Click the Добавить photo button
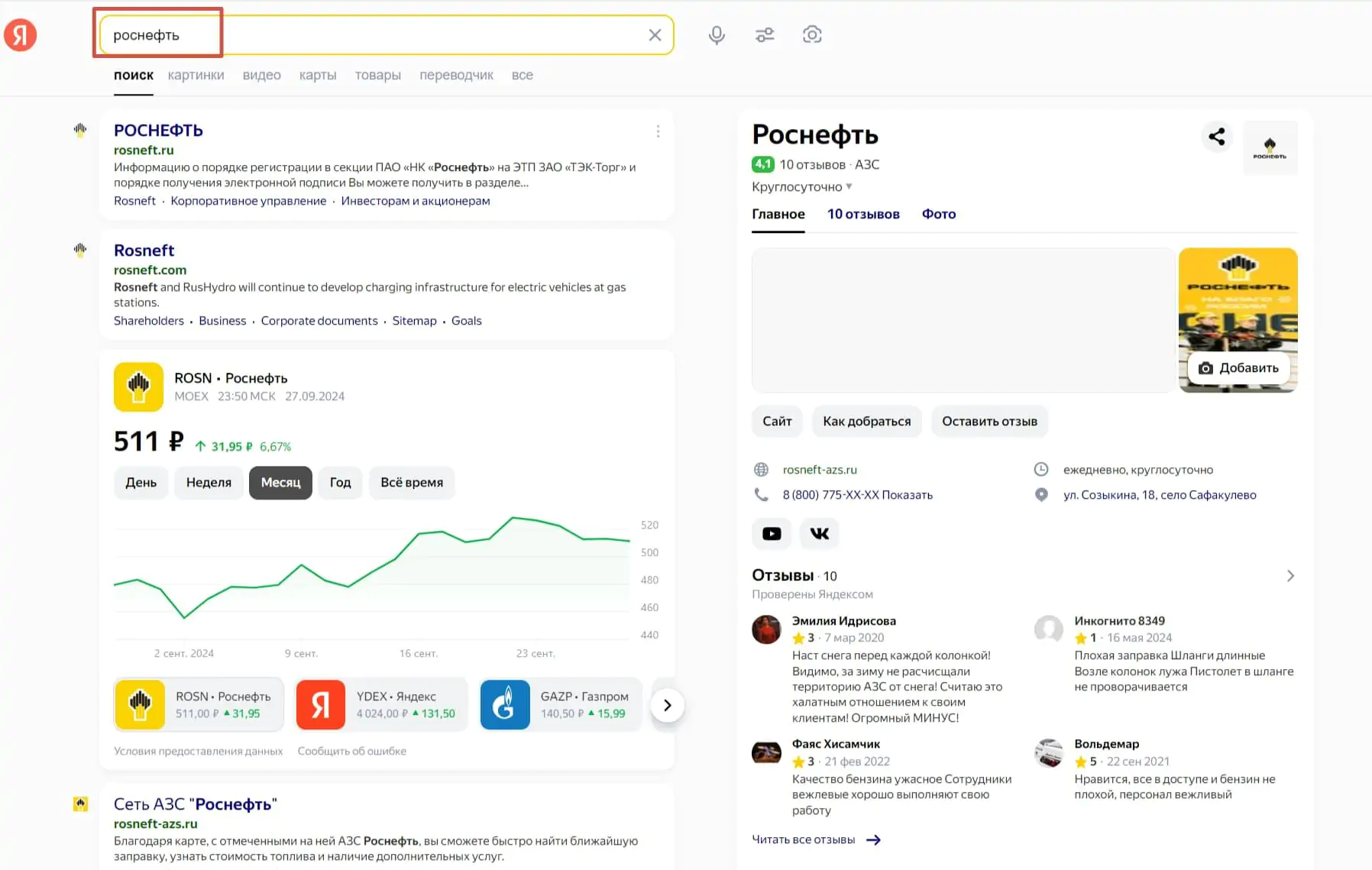The width and height of the screenshot is (1372, 870). pos(1238,368)
